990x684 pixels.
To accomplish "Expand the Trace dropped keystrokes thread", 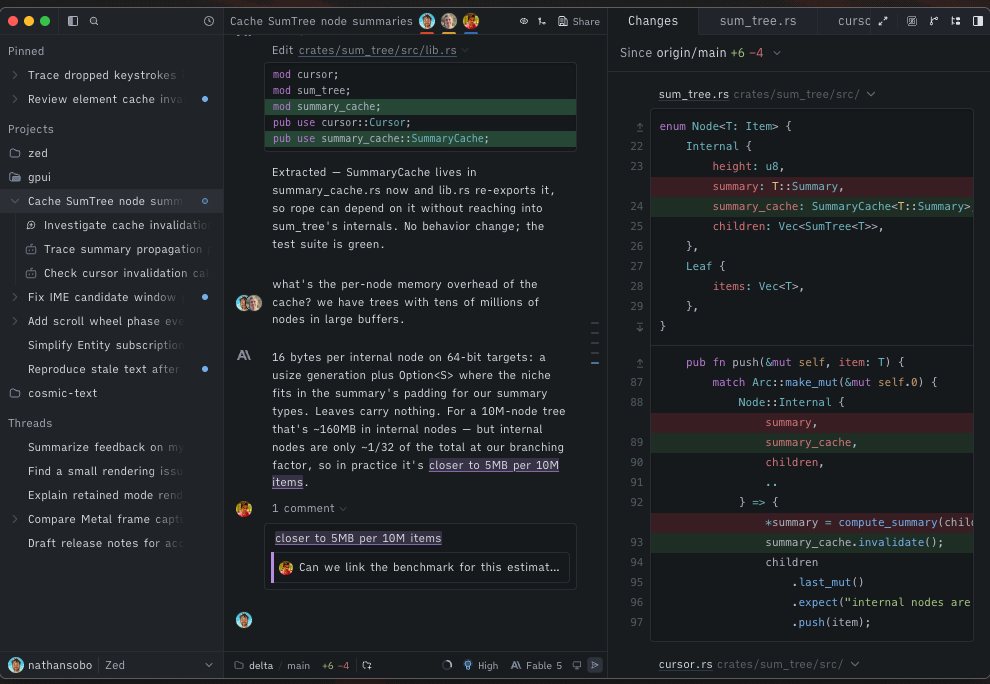I will (x=15, y=75).
